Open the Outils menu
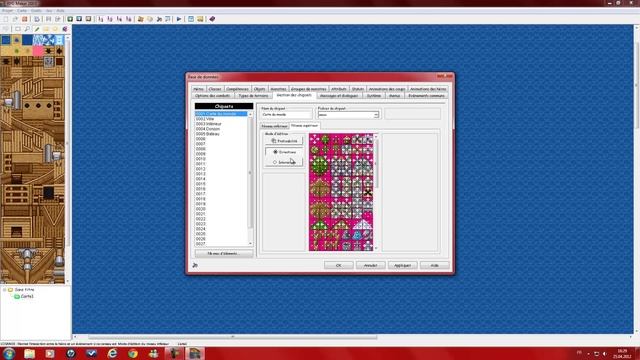 click(x=36, y=11)
